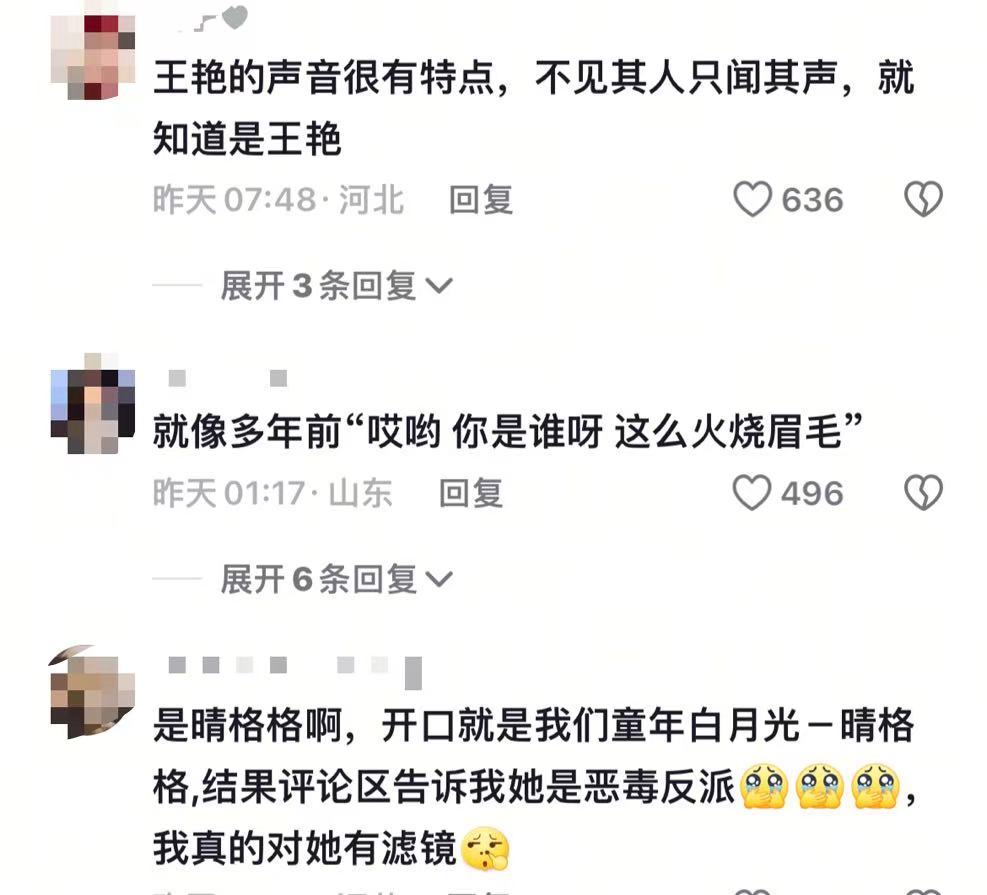Like the comment with 636 likes
This screenshot has width=987, height=895.
click(x=752, y=199)
